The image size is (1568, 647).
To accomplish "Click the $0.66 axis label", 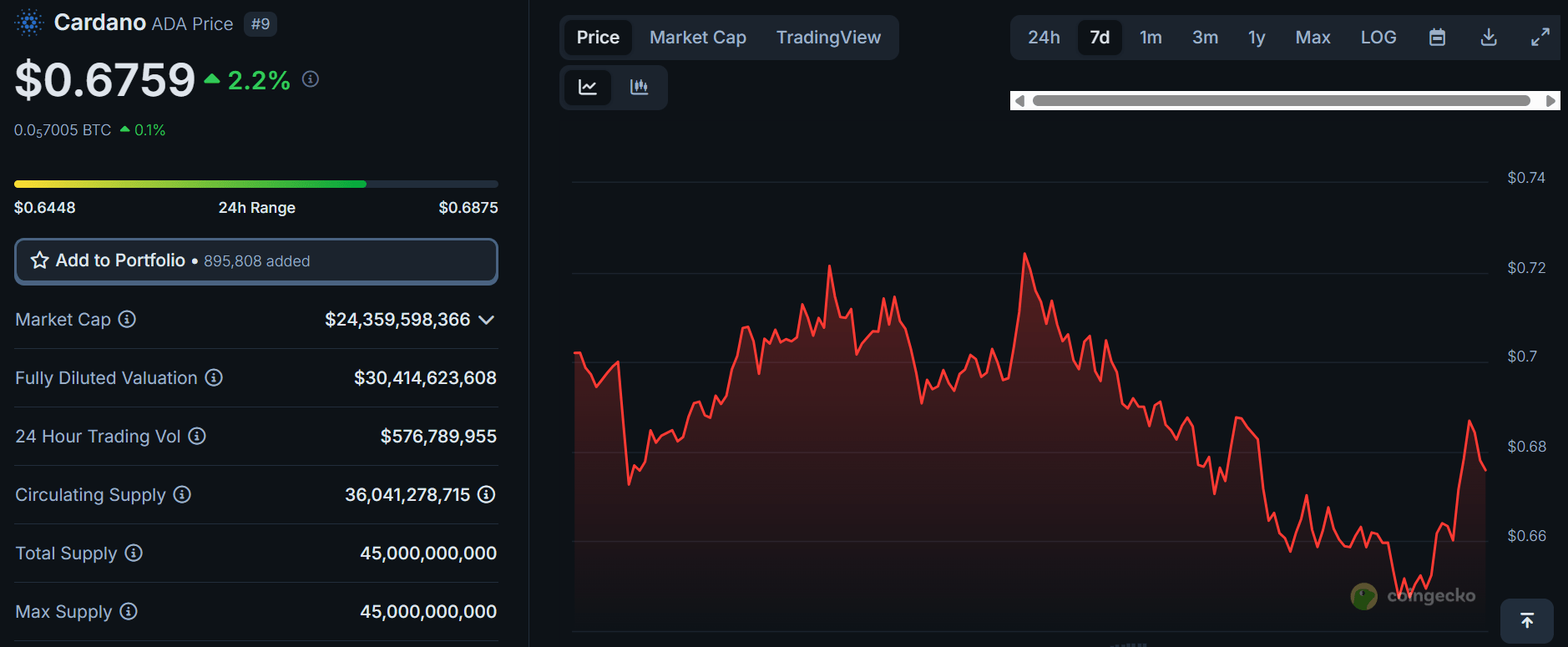I will pos(1526,536).
